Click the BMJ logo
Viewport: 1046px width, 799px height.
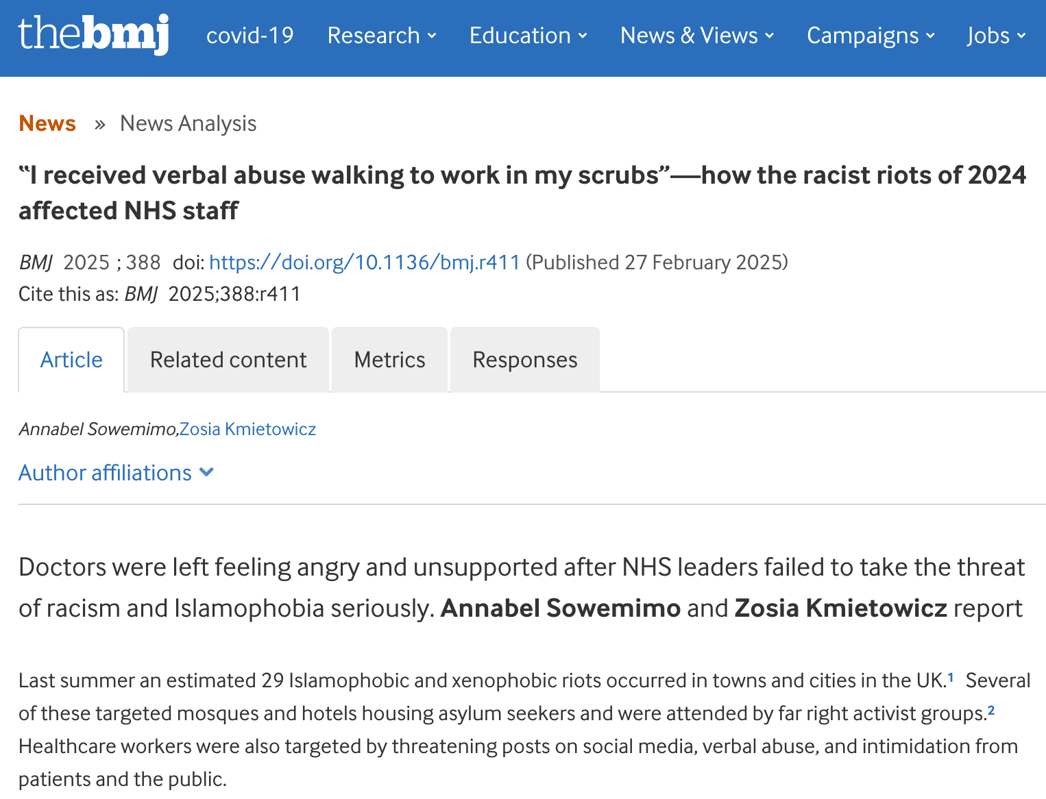[93, 35]
